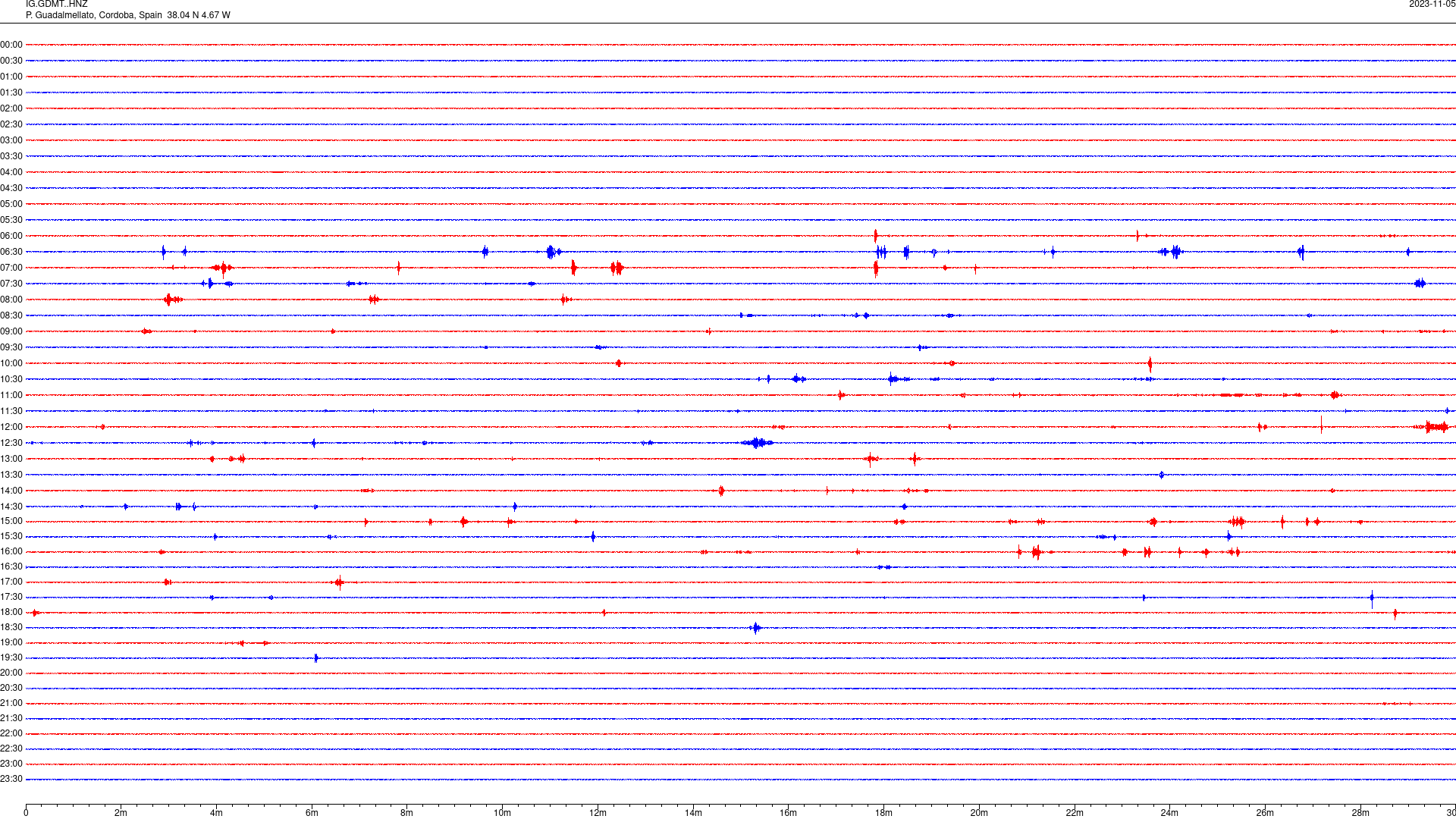Screen dimensions: 1456x819
Task: Pick the 20:00 time label
Action: 11,673
